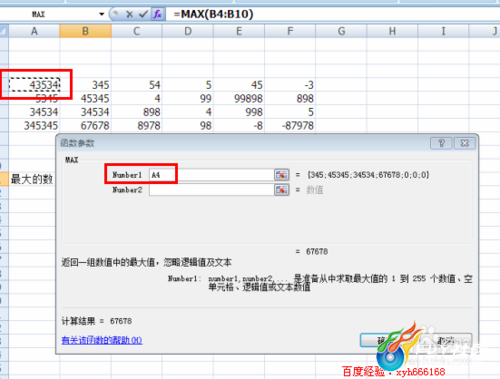The image size is (500, 379).
Task: Expand the Name Box dropdown arrow
Action: point(102,14)
